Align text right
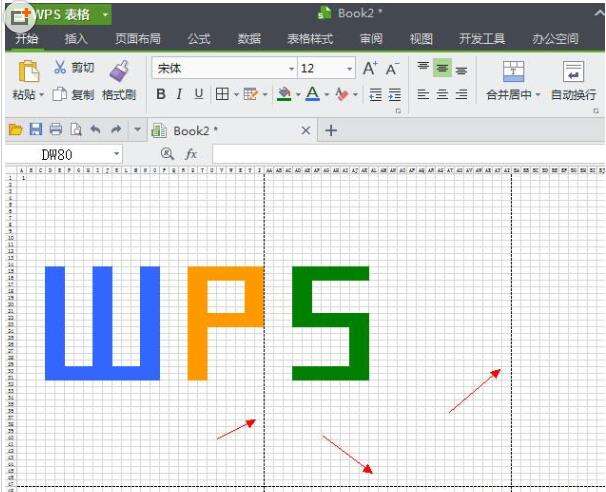Screen dimensions: 606x492 [461, 94]
